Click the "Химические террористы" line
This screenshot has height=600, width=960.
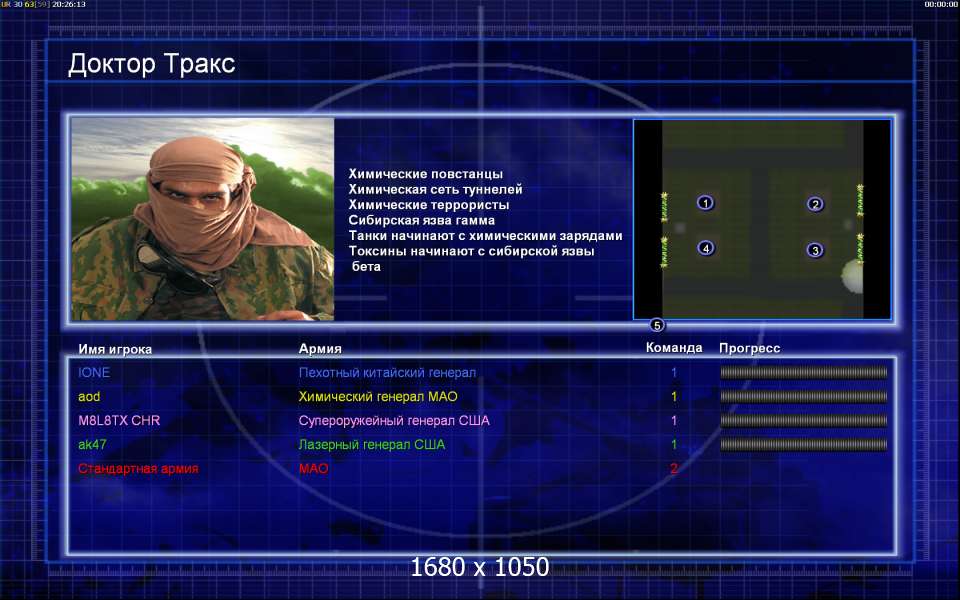click(429, 204)
